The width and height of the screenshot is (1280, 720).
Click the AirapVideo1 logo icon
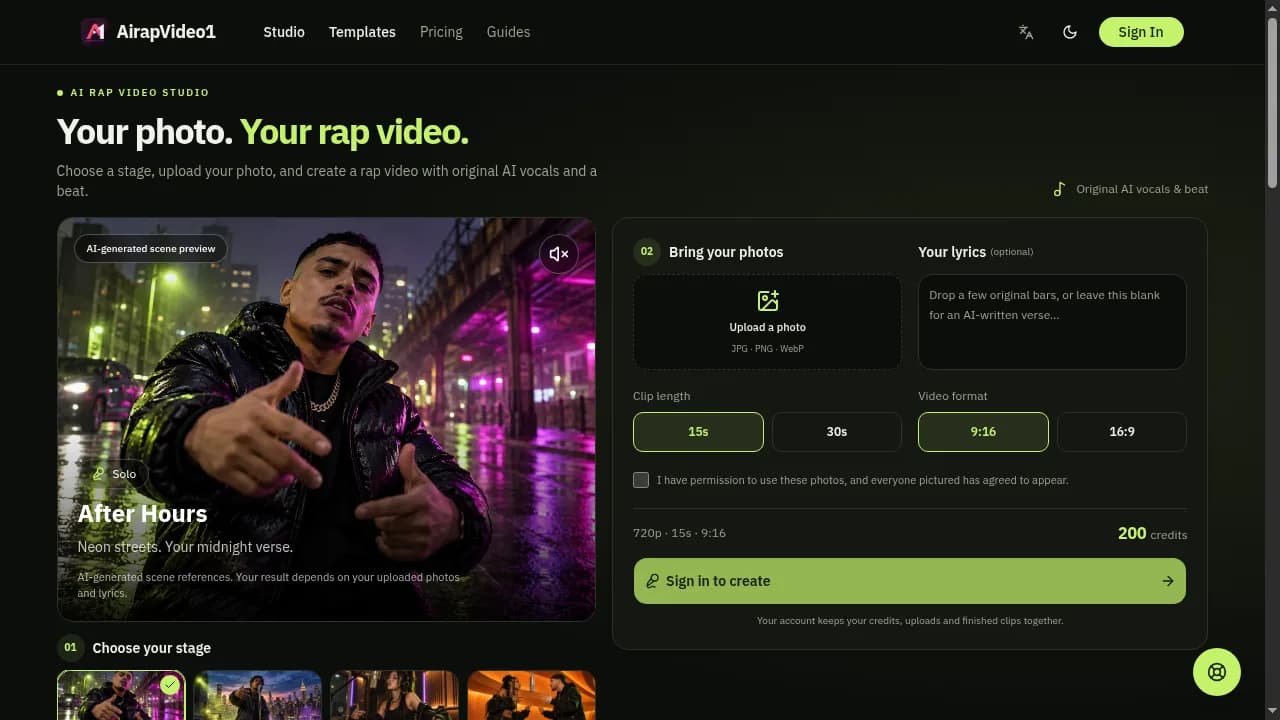pos(94,32)
